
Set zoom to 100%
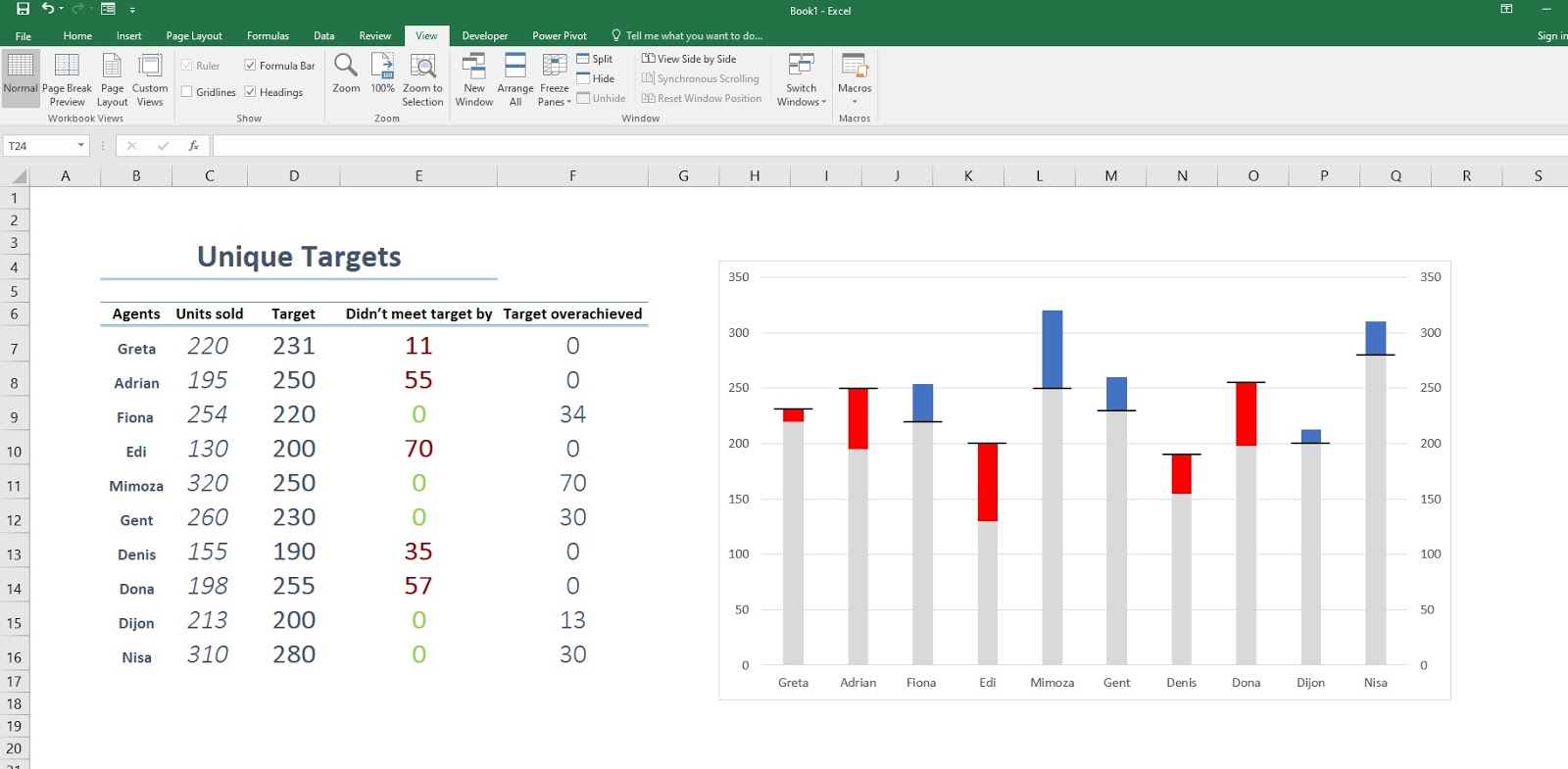382,73
